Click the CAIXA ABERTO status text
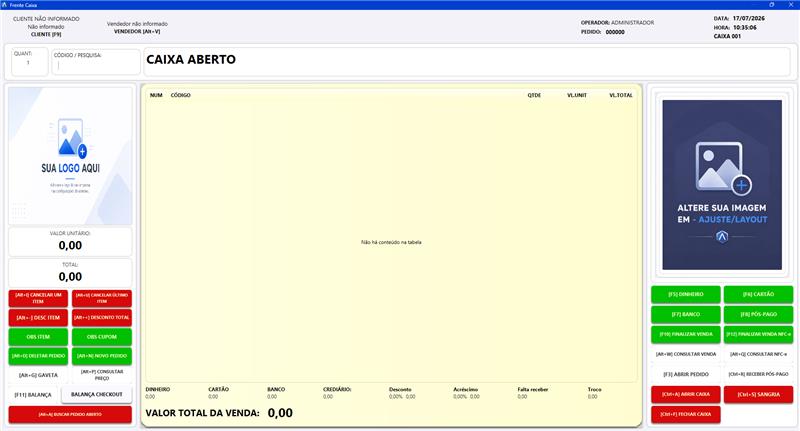Viewport: 800px width, 431px height. tap(191, 60)
